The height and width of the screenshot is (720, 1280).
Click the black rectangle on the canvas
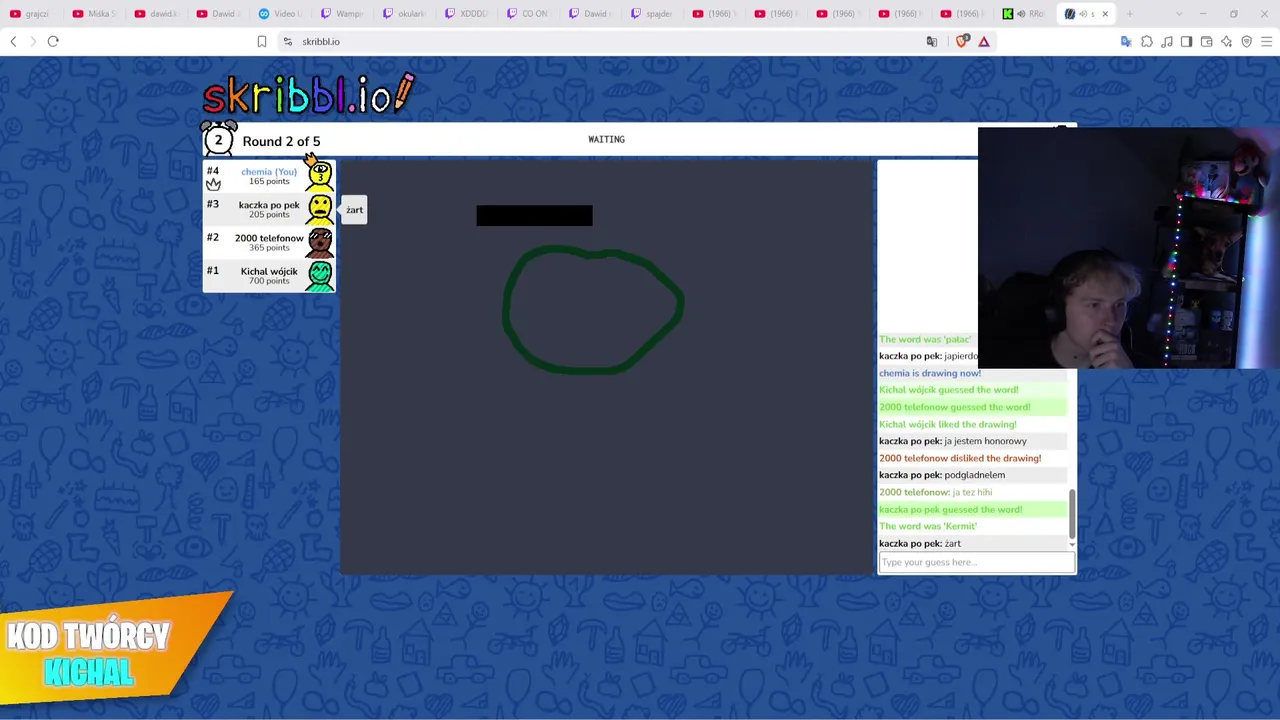(534, 215)
